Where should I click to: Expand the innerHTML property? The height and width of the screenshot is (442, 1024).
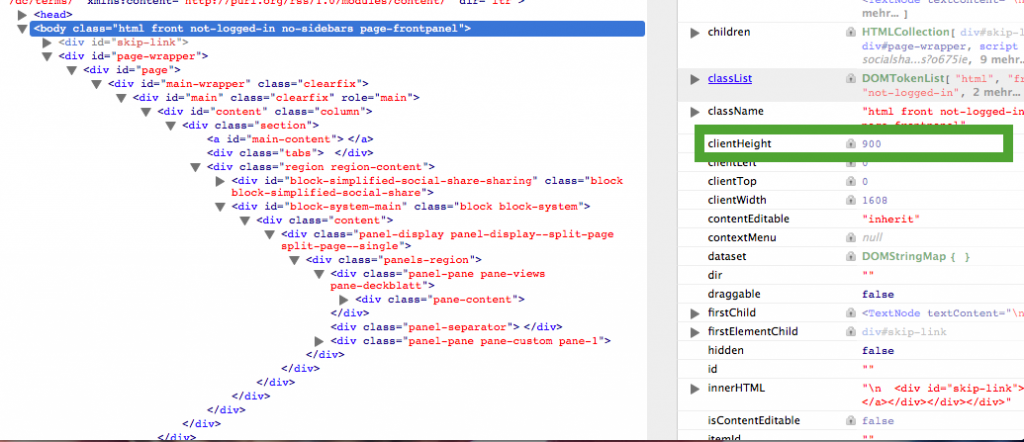695,388
